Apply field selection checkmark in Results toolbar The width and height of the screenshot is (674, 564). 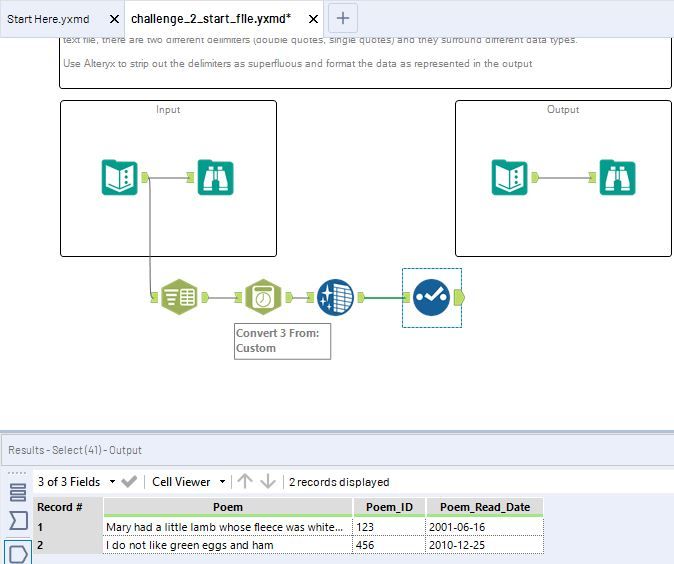(x=129, y=481)
